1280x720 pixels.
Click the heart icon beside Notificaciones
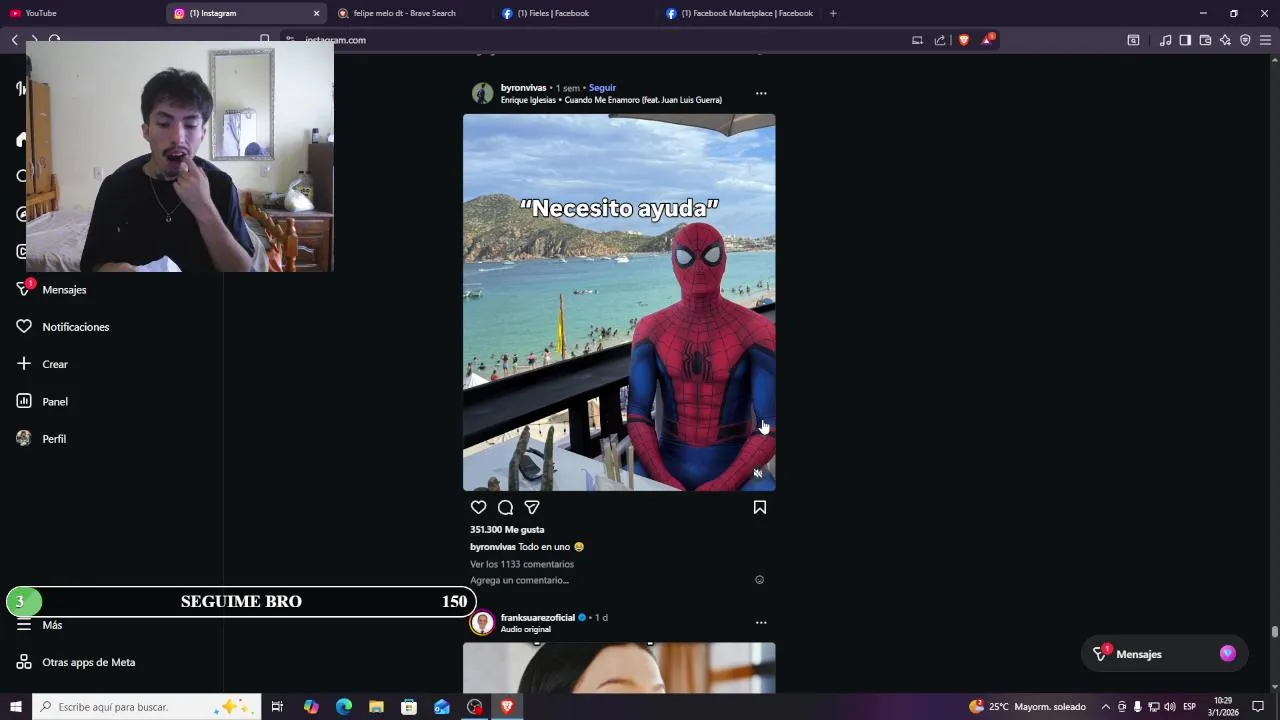(x=24, y=326)
